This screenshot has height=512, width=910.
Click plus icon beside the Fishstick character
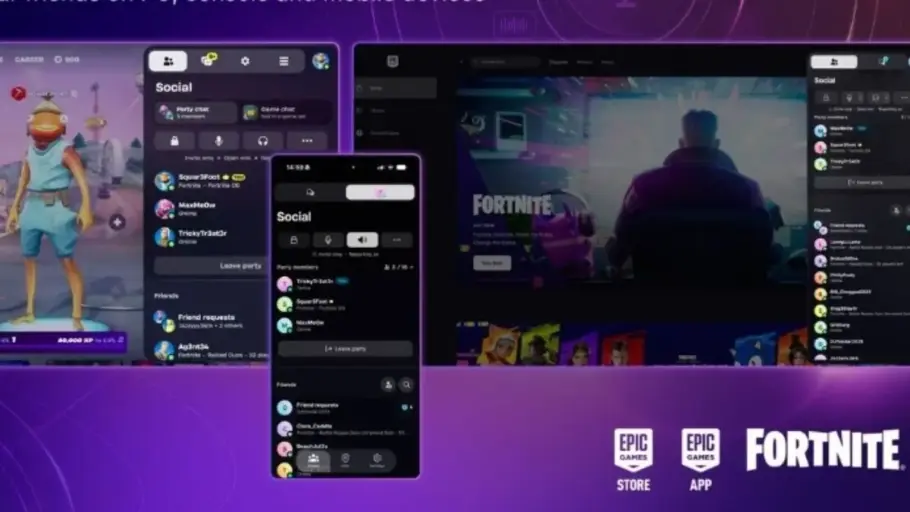point(117,222)
